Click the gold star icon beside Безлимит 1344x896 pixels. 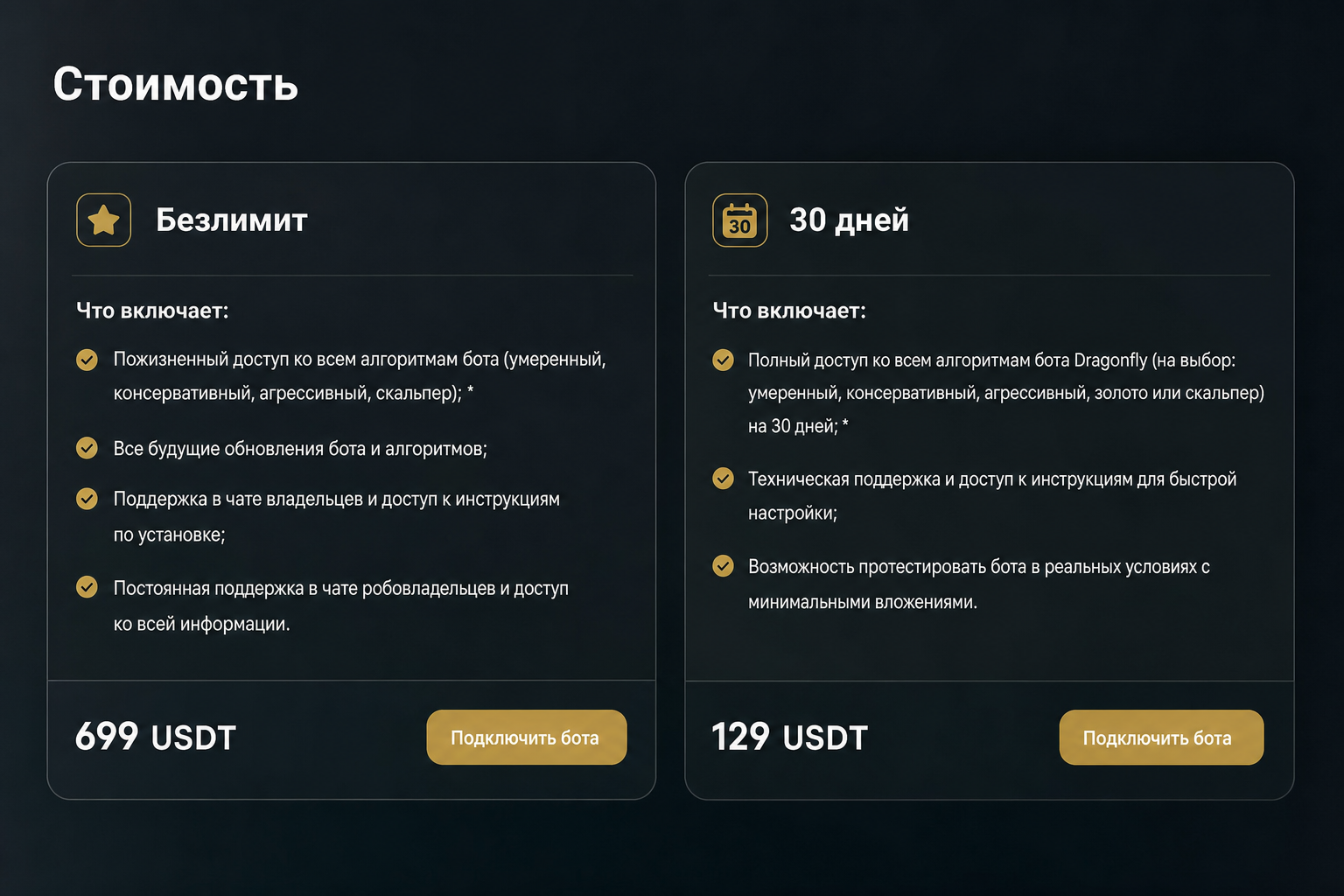pos(104,220)
